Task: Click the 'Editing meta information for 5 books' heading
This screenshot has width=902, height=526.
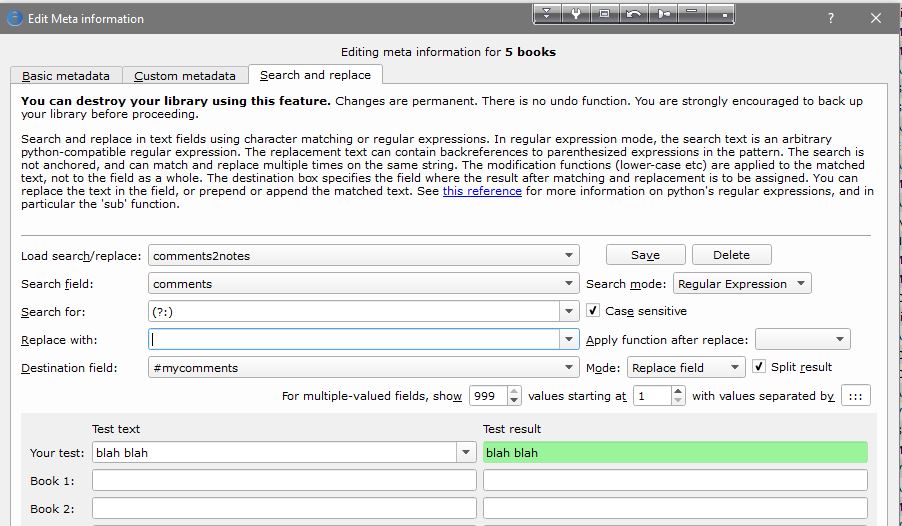Action: tap(448, 52)
